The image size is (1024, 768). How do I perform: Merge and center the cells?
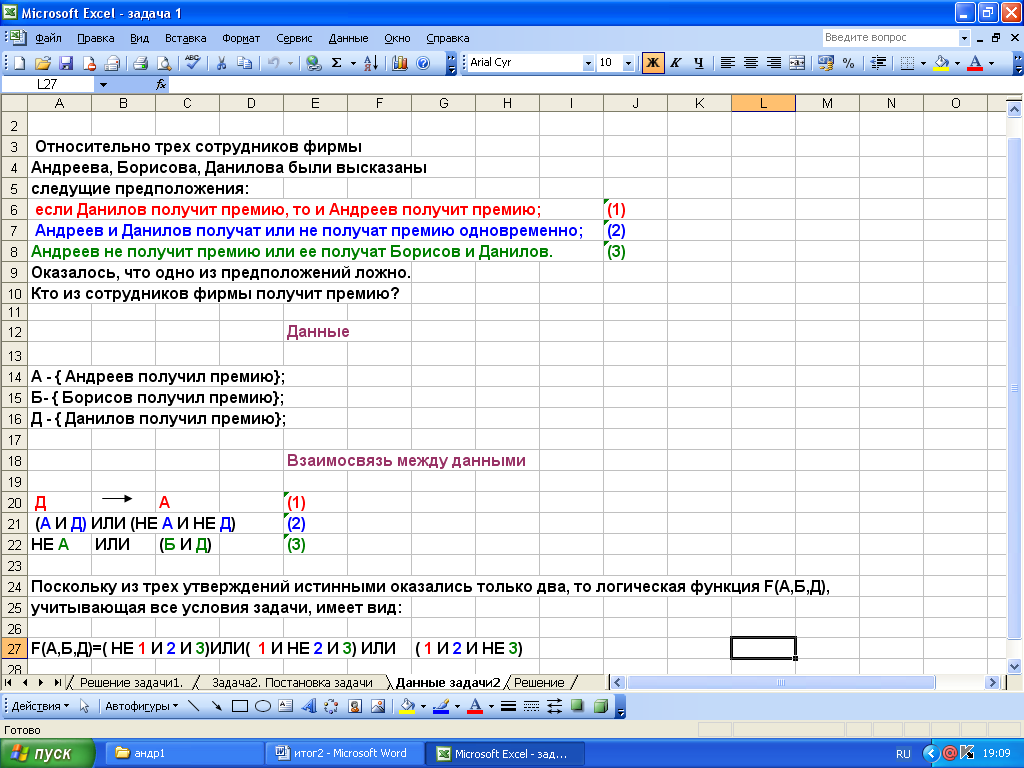(x=797, y=63)
